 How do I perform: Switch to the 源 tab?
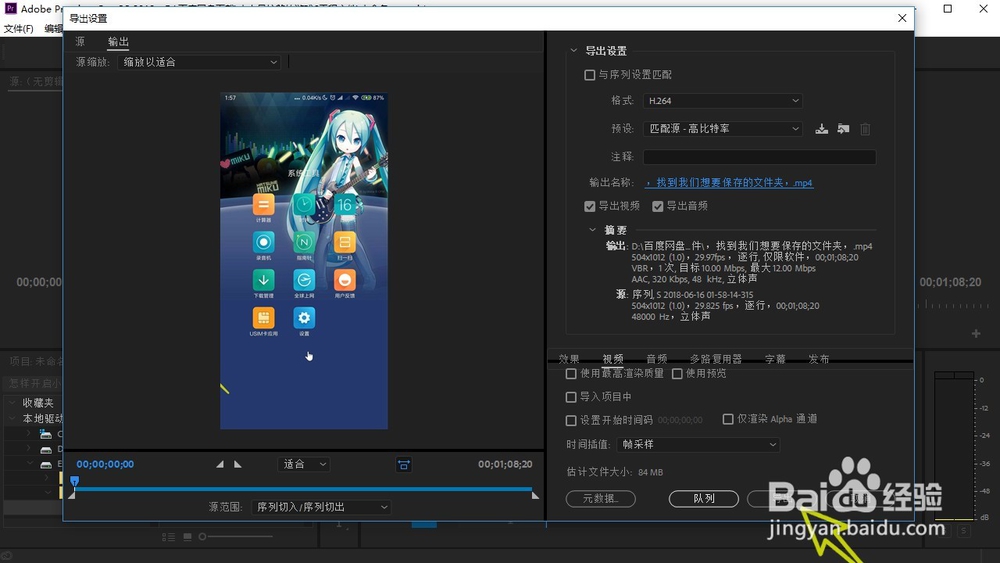coord(80,41)
